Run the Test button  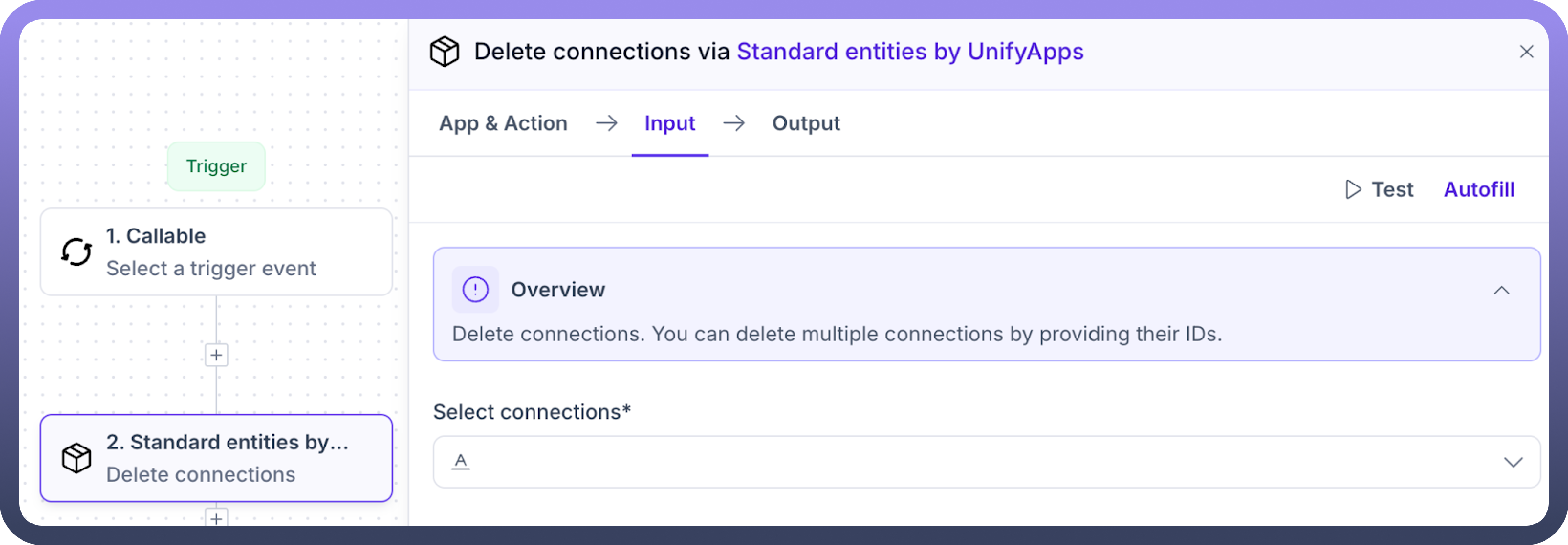1392,189
